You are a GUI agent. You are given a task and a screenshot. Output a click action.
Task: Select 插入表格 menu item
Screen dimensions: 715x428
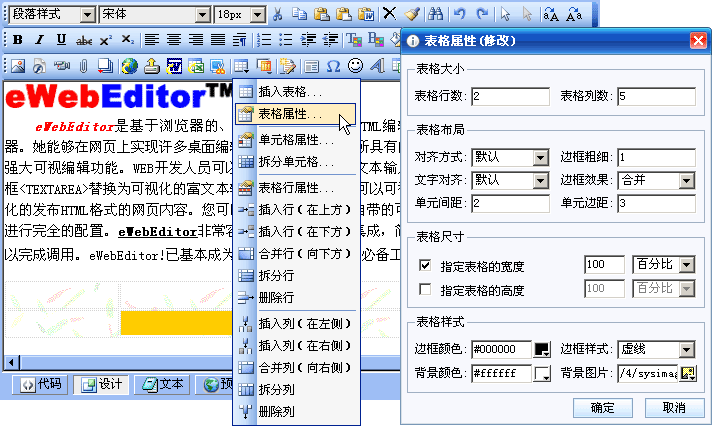tap(295, 92)
